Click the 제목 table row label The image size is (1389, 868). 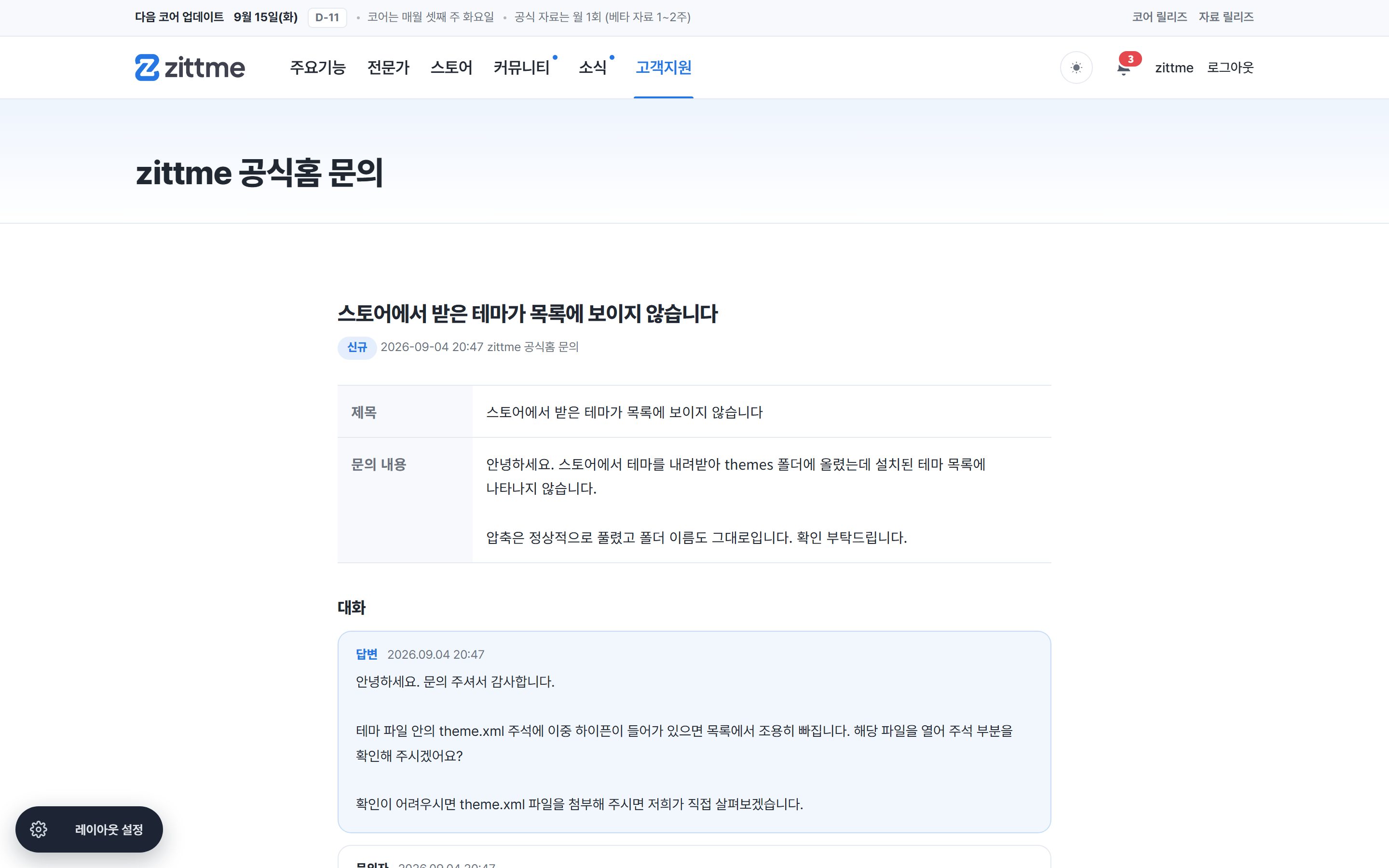[364, 412]
